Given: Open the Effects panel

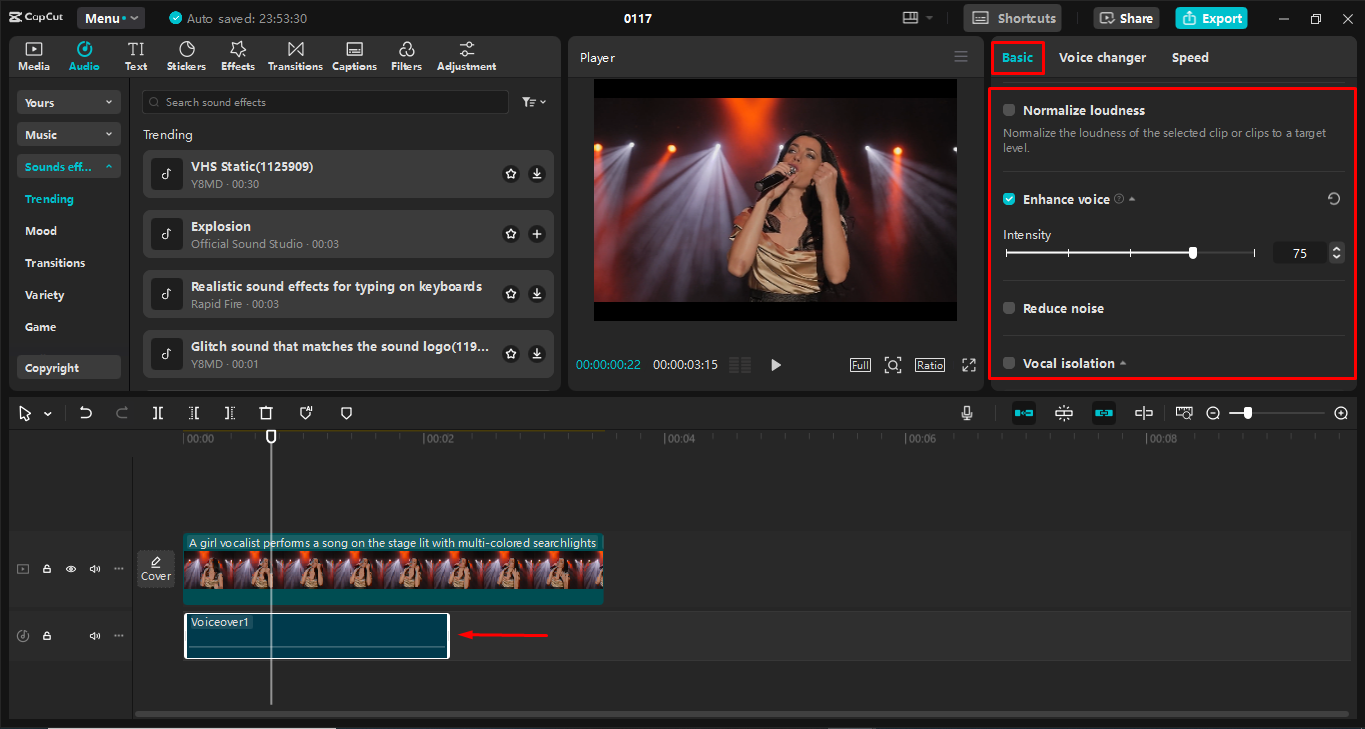Looking at the screenshot, I should pyautogui.click(x=238, y=56).
